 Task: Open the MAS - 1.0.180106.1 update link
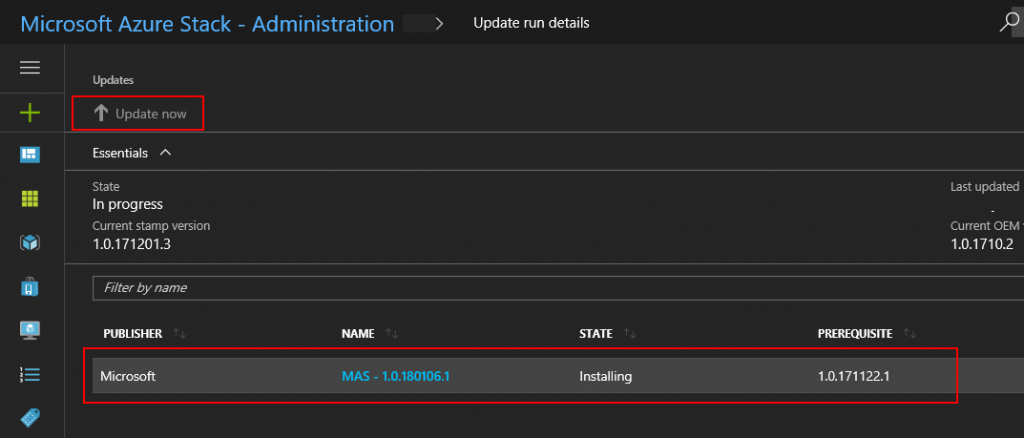(x=396, y=377)
